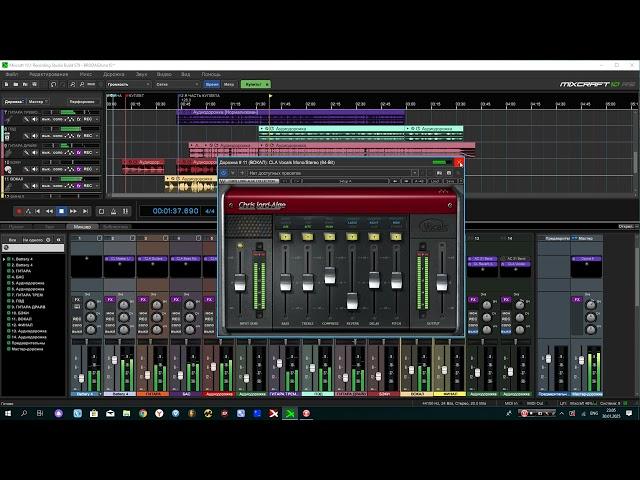Screen dimensions: 640x480
Task: Click the Record button in the transport bar
Action: 19,211
